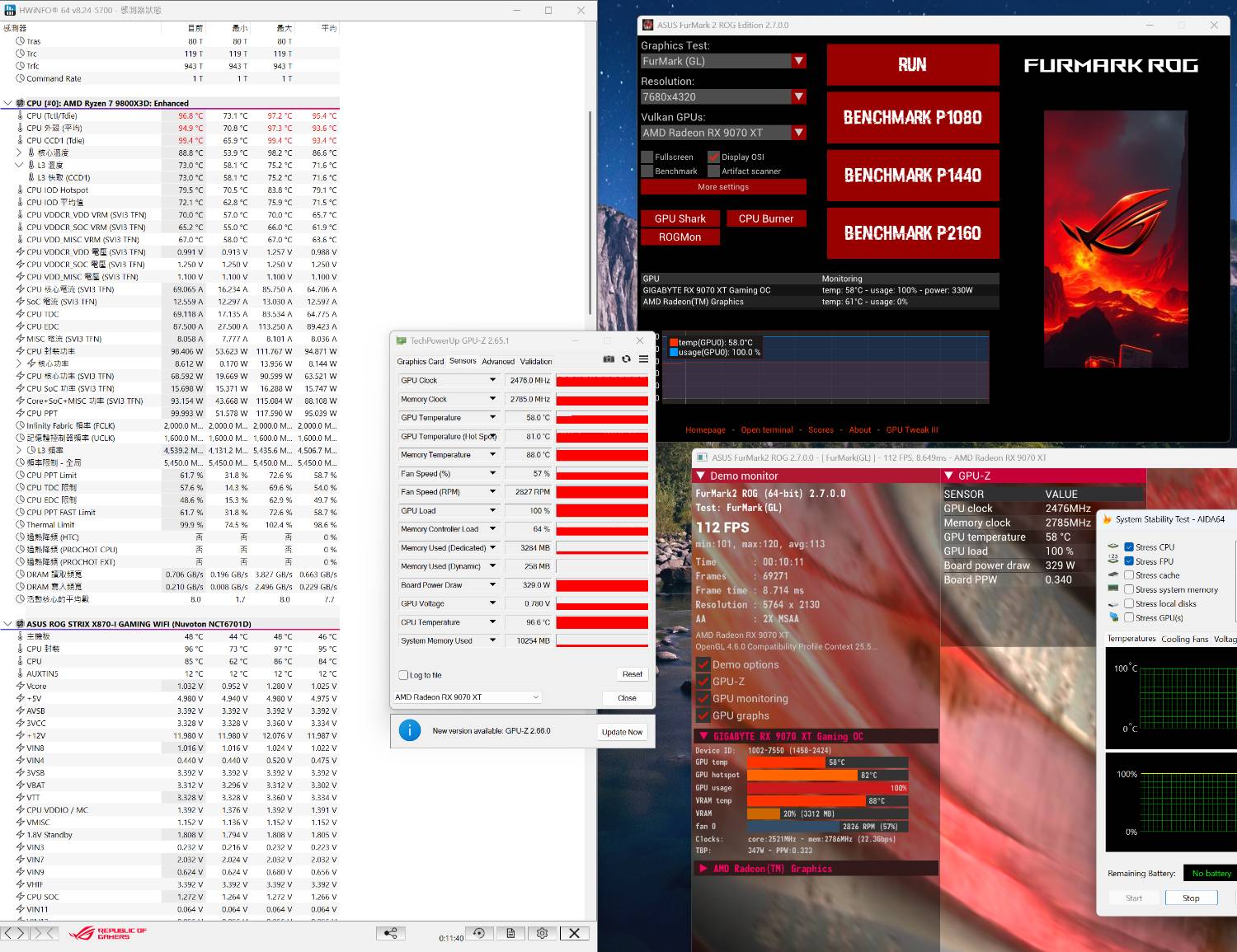The height and width of the screenshot is (952, 1237).
Task: Click HWiNFO collapse-left arrow button in bottom toolbar
Action: pos(8,933)
